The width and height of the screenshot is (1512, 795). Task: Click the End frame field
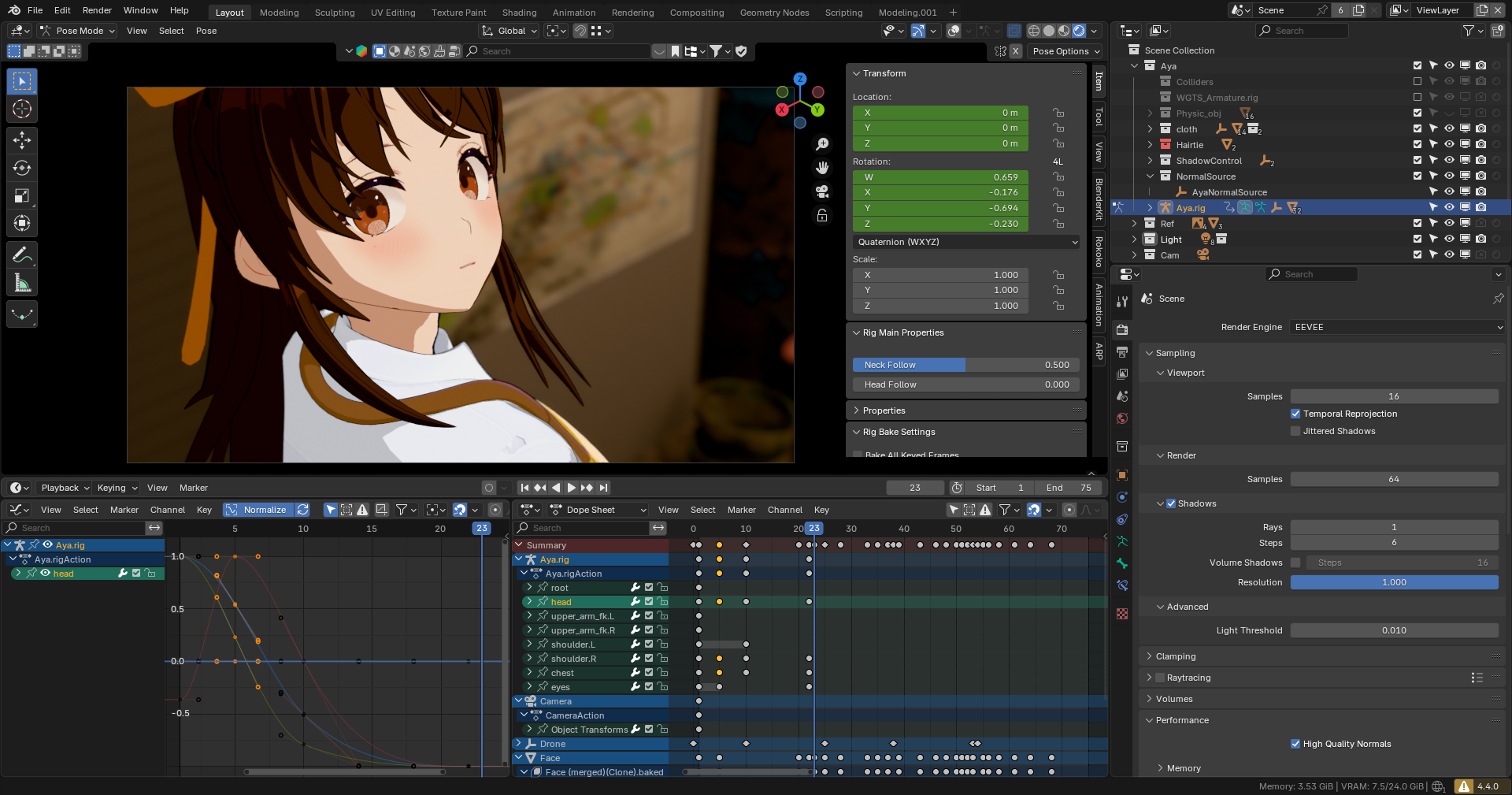(1069, 488)
